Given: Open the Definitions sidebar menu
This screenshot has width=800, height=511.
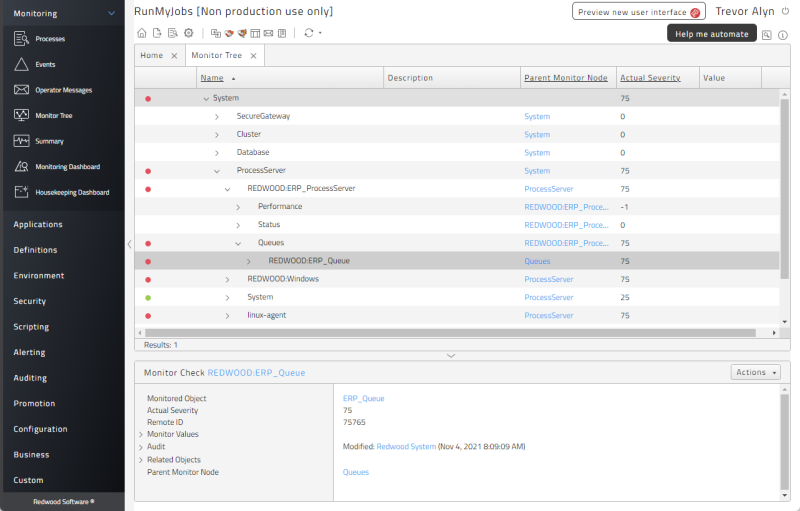Looking at the screenshot, I should coord(35,250).
